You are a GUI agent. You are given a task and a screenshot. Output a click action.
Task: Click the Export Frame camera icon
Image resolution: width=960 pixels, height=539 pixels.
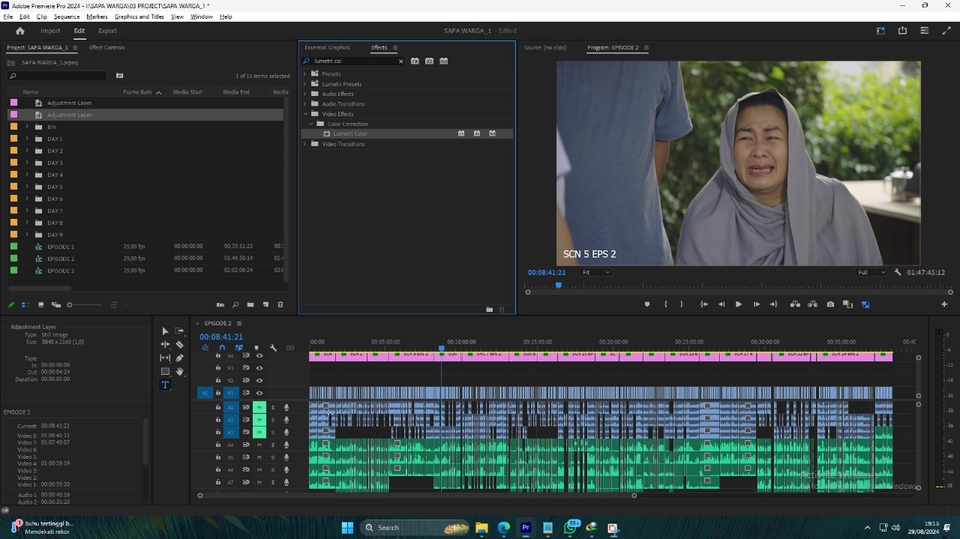pos(830,304)
